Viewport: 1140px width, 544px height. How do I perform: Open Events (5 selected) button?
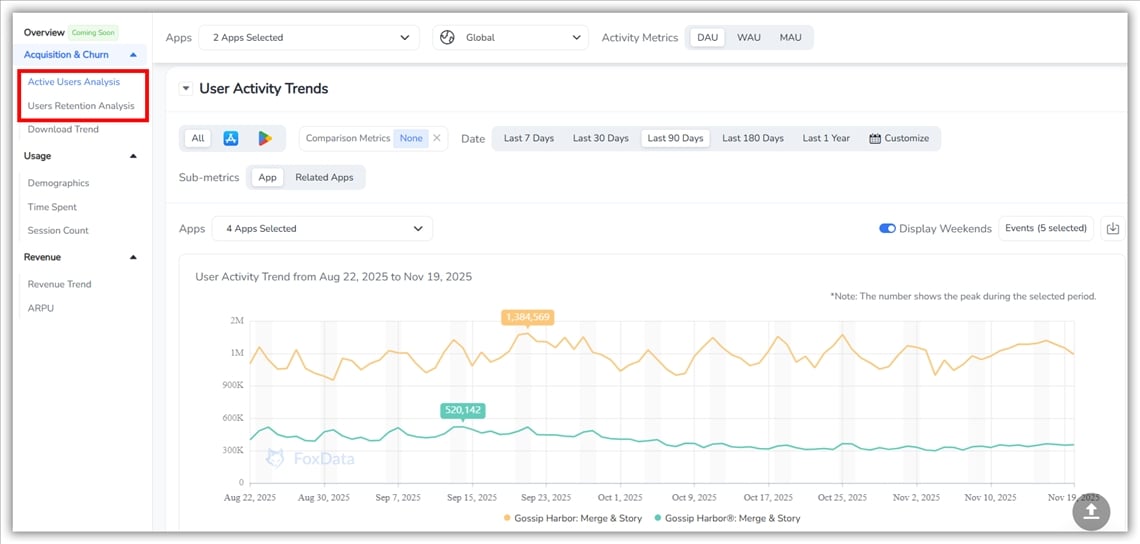click(1045, 229)
